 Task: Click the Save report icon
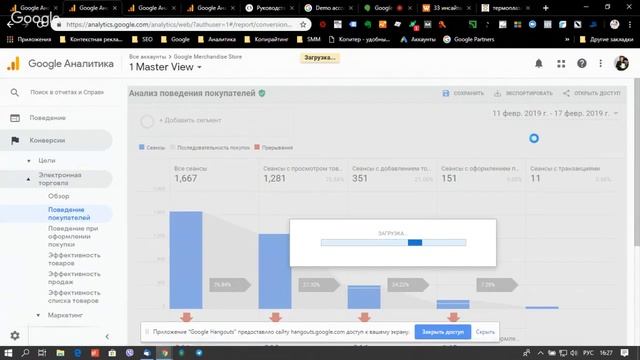click(x=446, y=93)
